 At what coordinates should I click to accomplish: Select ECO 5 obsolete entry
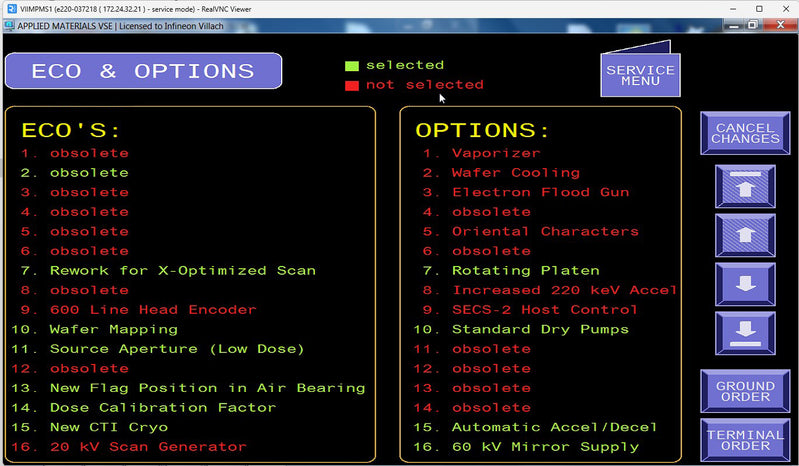coord(74,231)
